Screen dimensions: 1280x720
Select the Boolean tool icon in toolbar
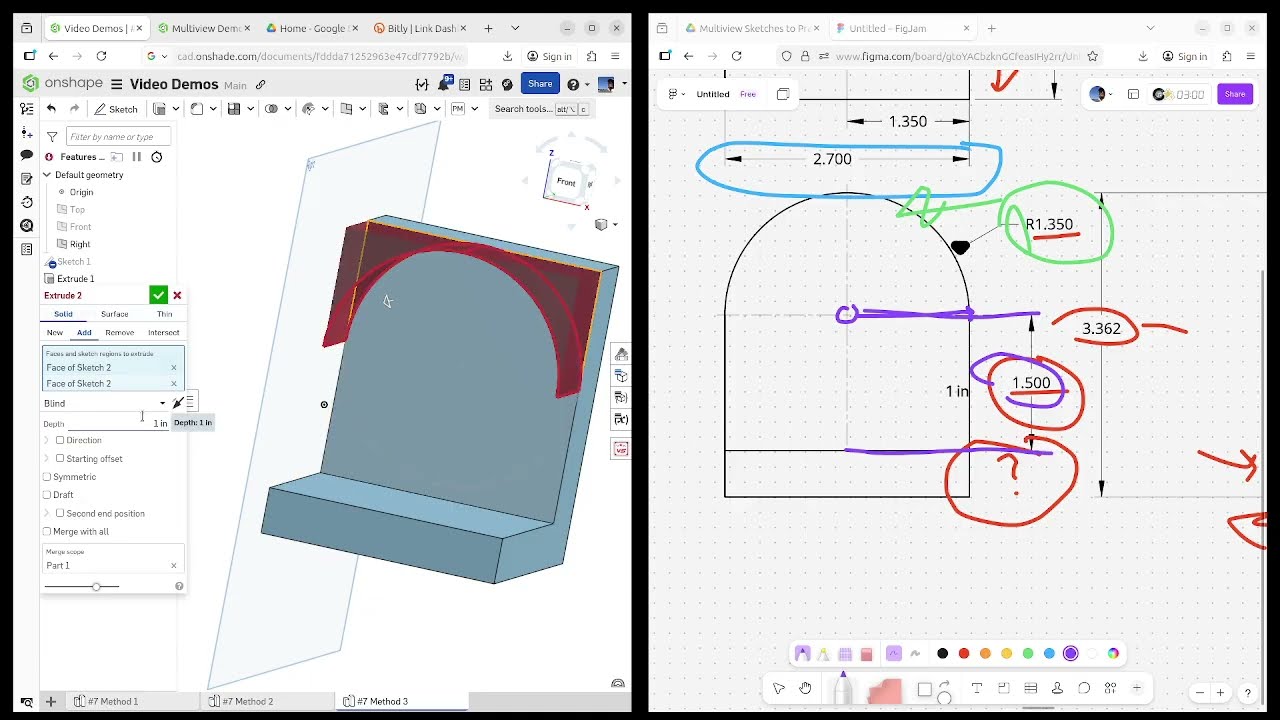pyautogui.click(x=271, y=109)
